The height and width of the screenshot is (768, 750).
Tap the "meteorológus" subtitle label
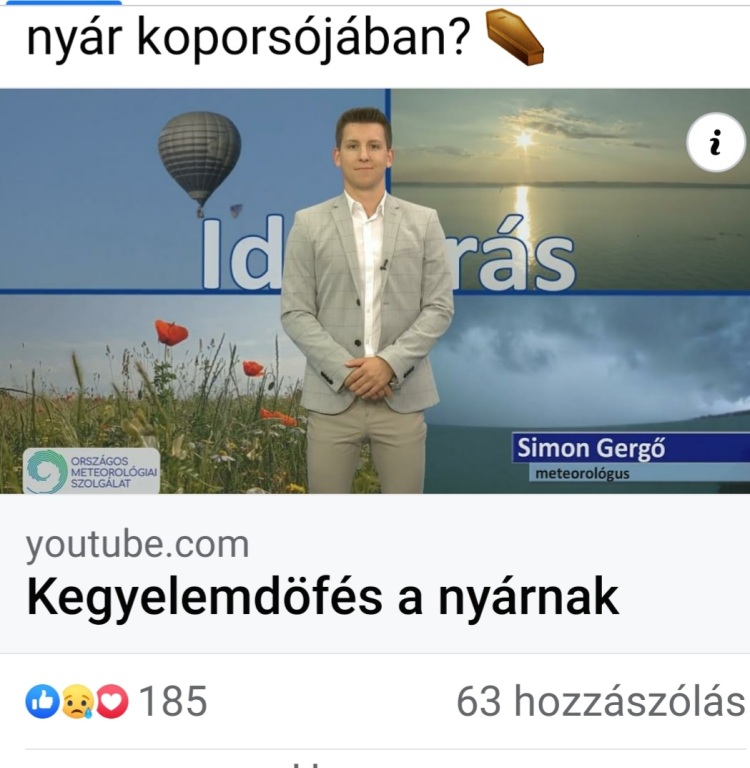(x=582, y=474)
